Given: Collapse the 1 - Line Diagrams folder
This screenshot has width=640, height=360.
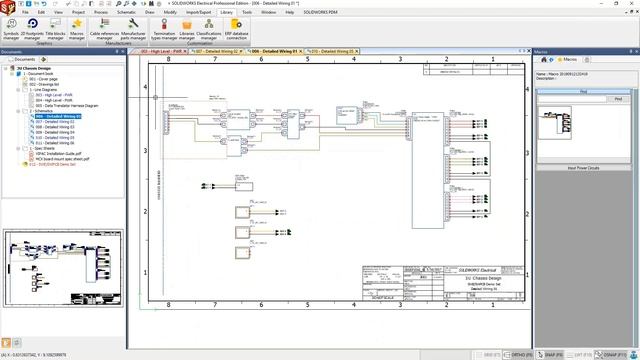Looking at the screenshot, I should tap(18, 90).
